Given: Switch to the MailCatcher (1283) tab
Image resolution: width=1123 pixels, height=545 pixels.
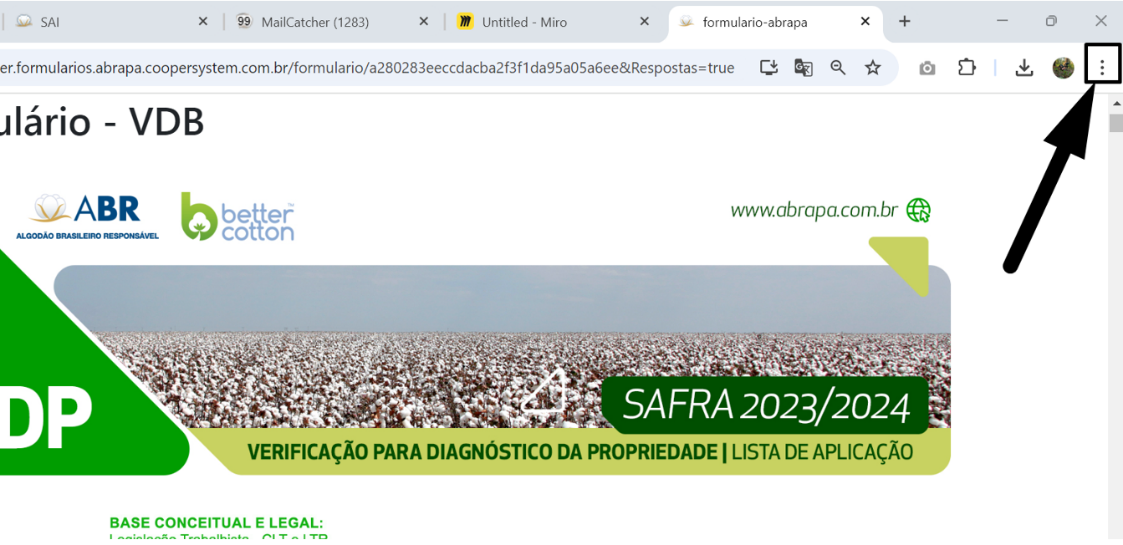Looking at the screenshot, I should (x=325, y=21).
